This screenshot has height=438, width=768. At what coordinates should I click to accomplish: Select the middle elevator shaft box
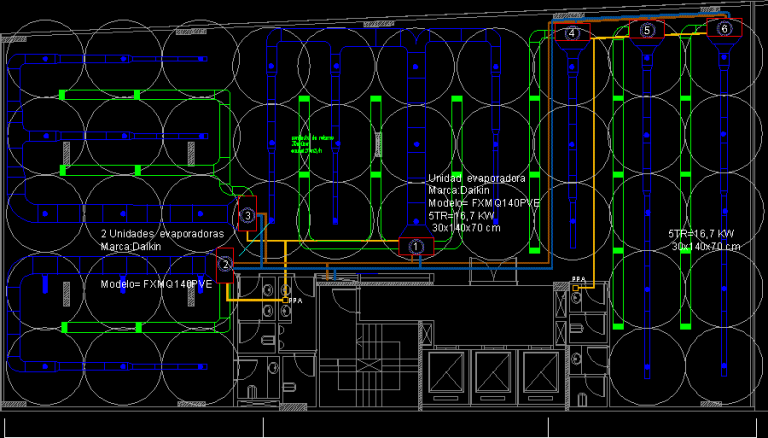[x=494, y=373]
